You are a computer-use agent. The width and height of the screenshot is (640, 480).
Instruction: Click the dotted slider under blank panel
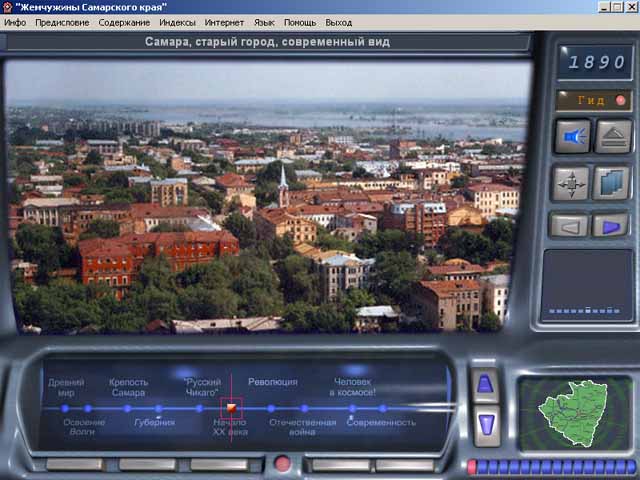(585, 311)
